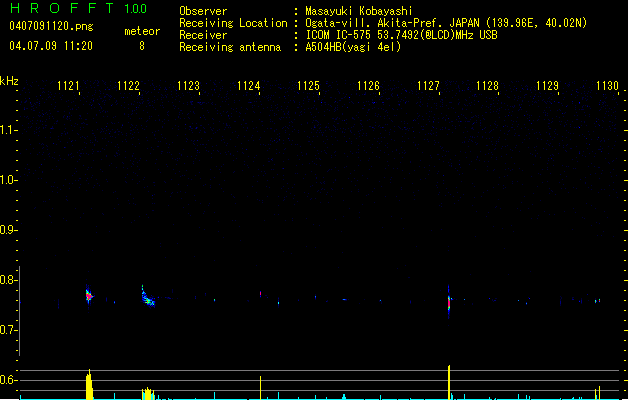Click the 1126 time marker
The width and height of the screenshot is (629, 400).
[x=368, y=86]
